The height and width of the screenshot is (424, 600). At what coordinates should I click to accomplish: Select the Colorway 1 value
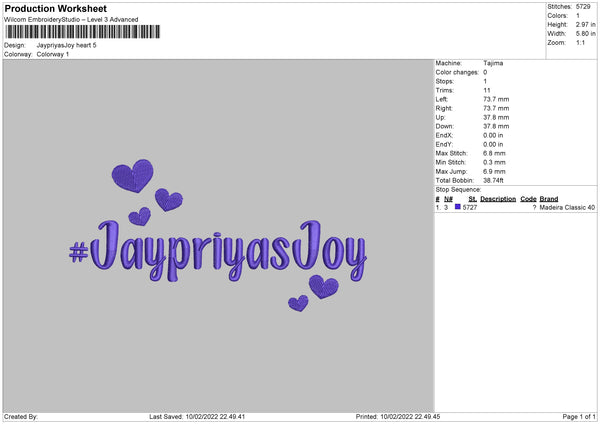tap(53, 54)
